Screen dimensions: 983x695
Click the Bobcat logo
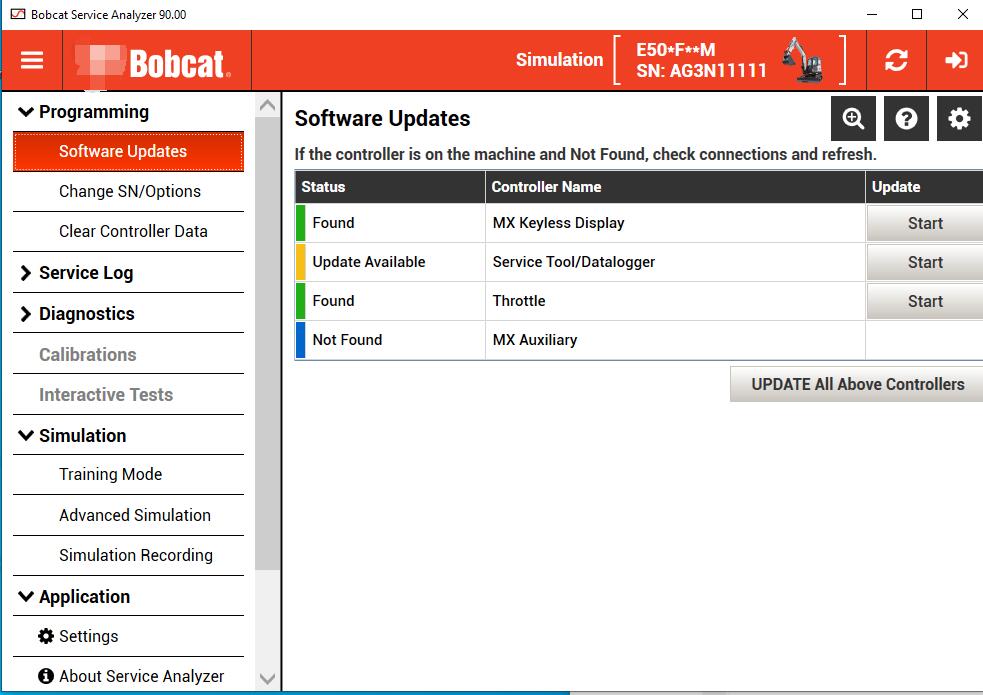click(x=153, y=63)
